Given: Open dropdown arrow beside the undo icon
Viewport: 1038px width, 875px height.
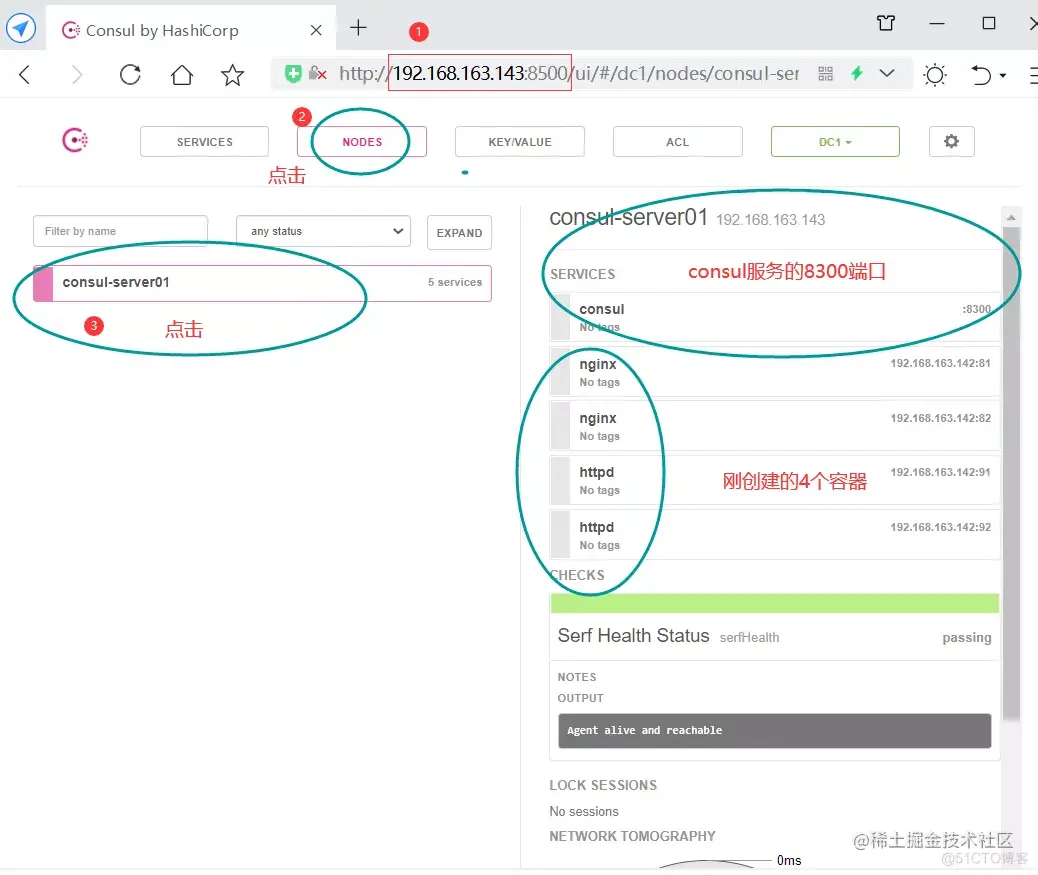Looking at the screenshot, I should click(x=1003, y=75).
